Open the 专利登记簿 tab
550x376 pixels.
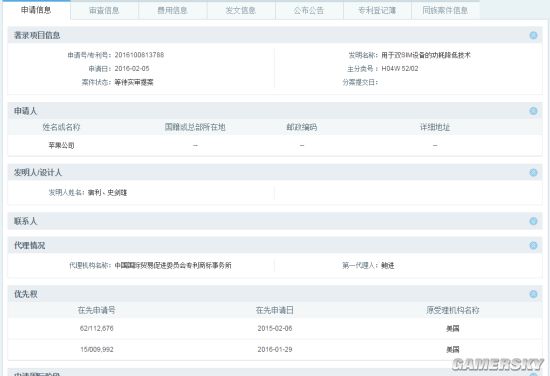pyautogui.click(x=377, y=11)
